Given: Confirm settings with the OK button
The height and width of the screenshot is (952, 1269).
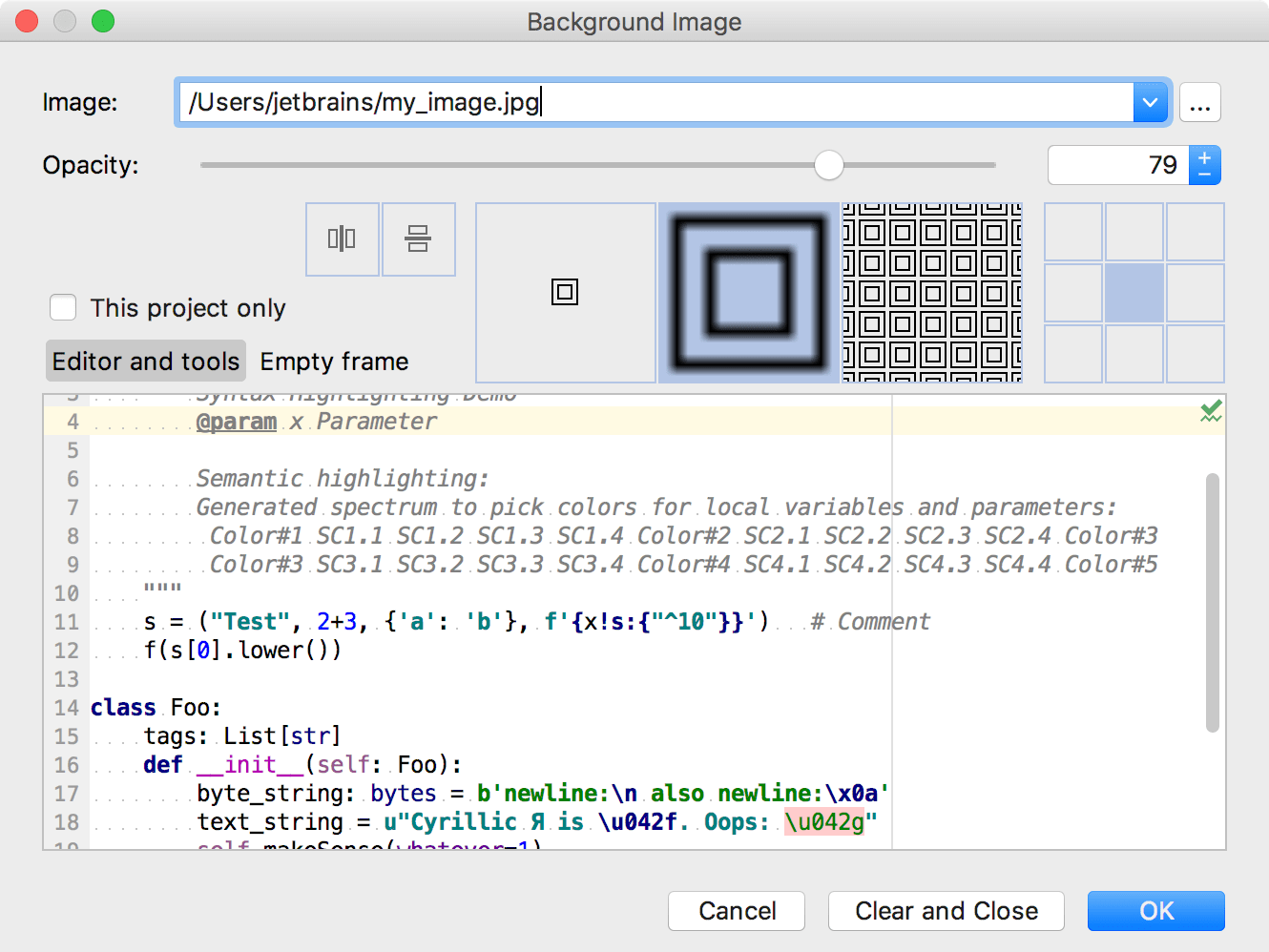Looking at the screenshot, I should point(1155,911).
